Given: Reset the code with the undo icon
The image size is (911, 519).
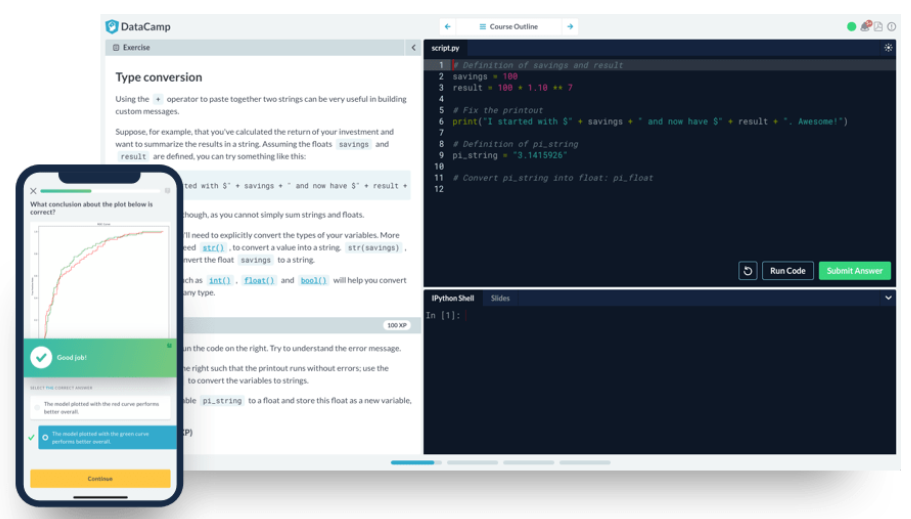Looking at the screenshot, I should point(747,271).
